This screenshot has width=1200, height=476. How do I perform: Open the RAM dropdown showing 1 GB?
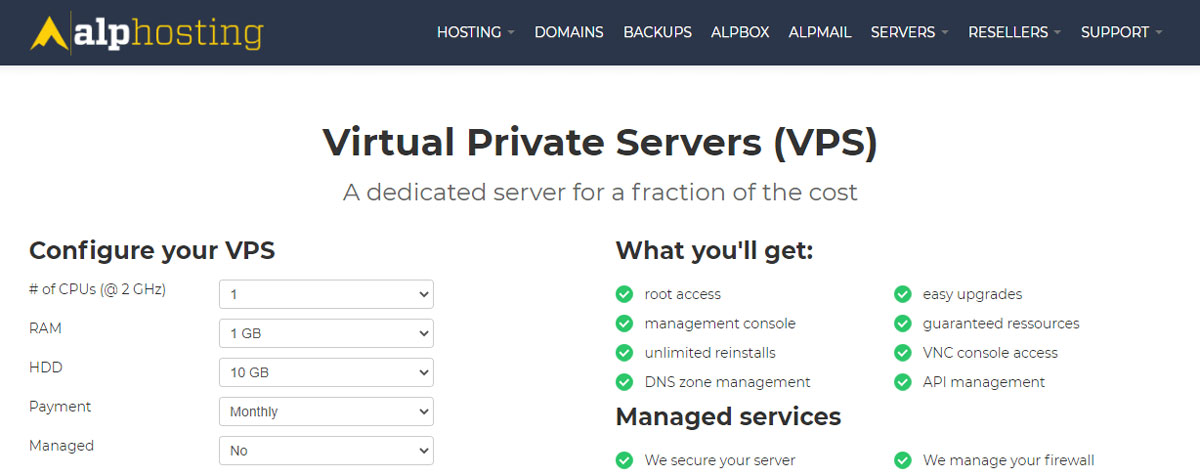(x=326, y=333)
